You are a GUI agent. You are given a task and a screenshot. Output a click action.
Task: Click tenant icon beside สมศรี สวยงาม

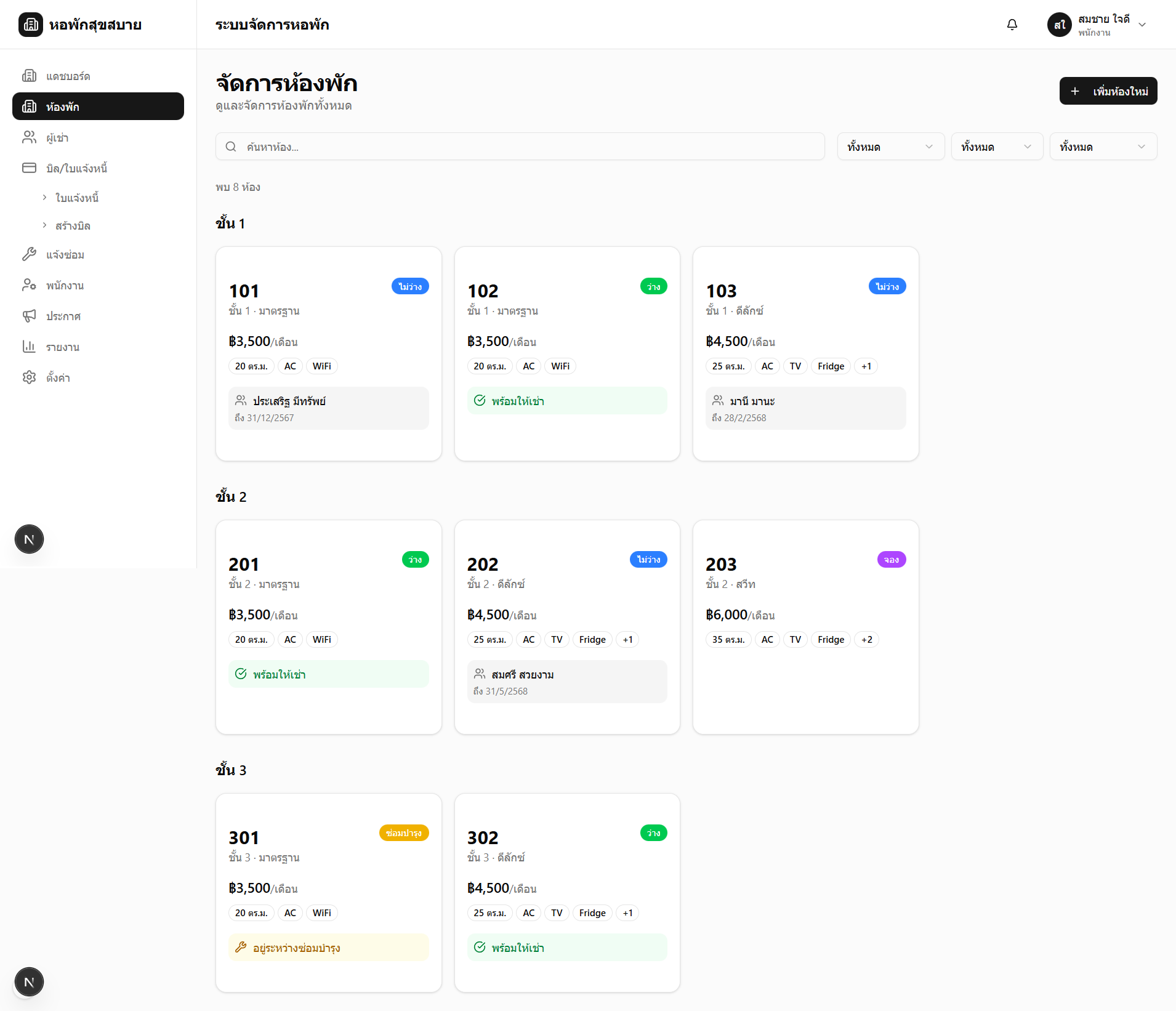[480, 674]
